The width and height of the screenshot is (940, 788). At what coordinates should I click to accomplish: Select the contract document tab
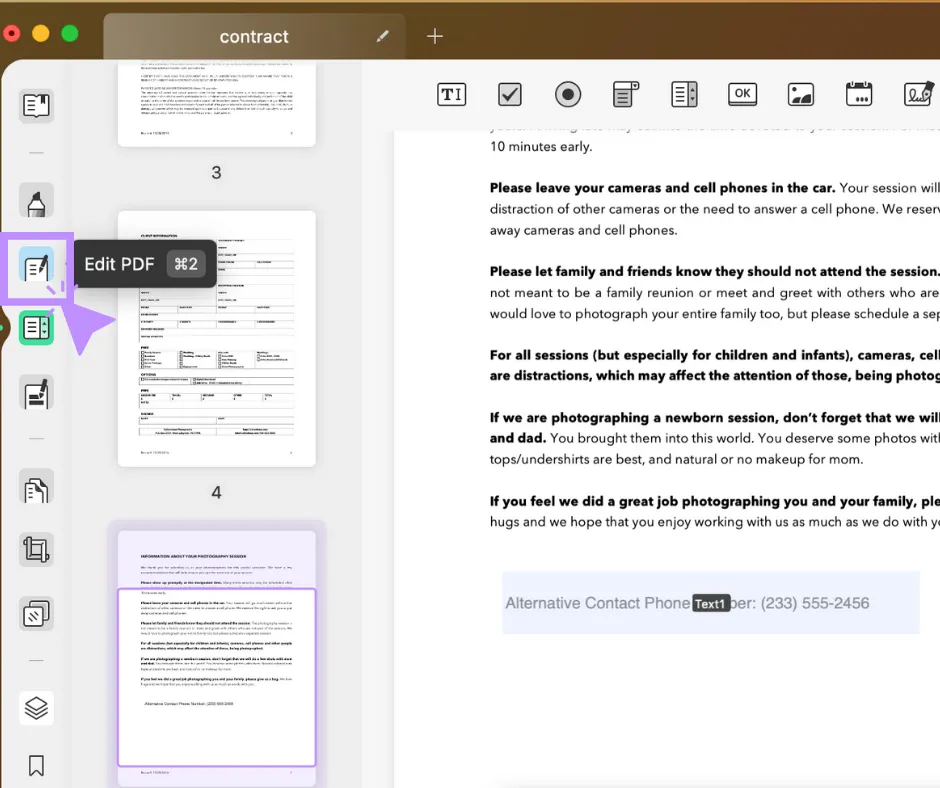(254, 35)
